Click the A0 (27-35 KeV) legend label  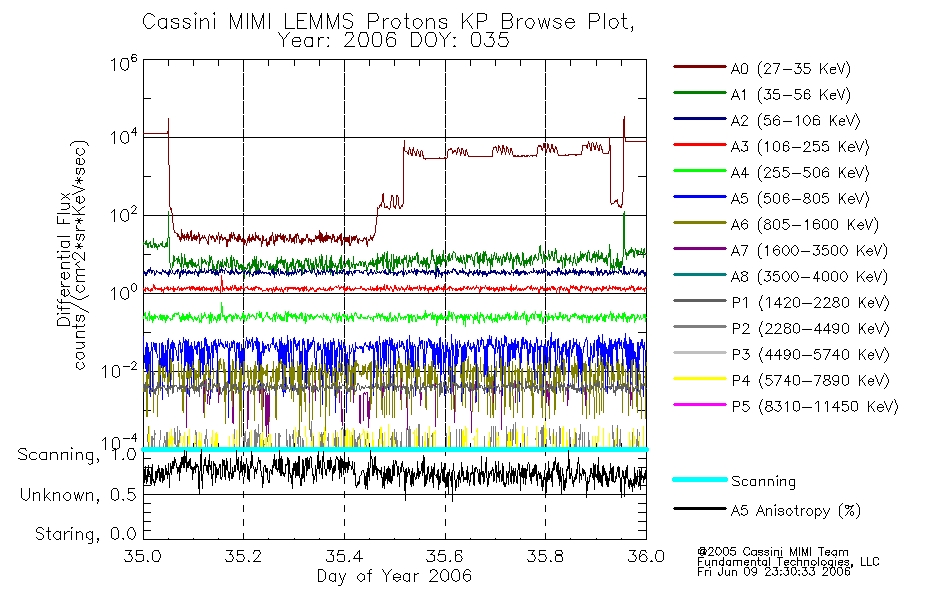tap(791, 69)
